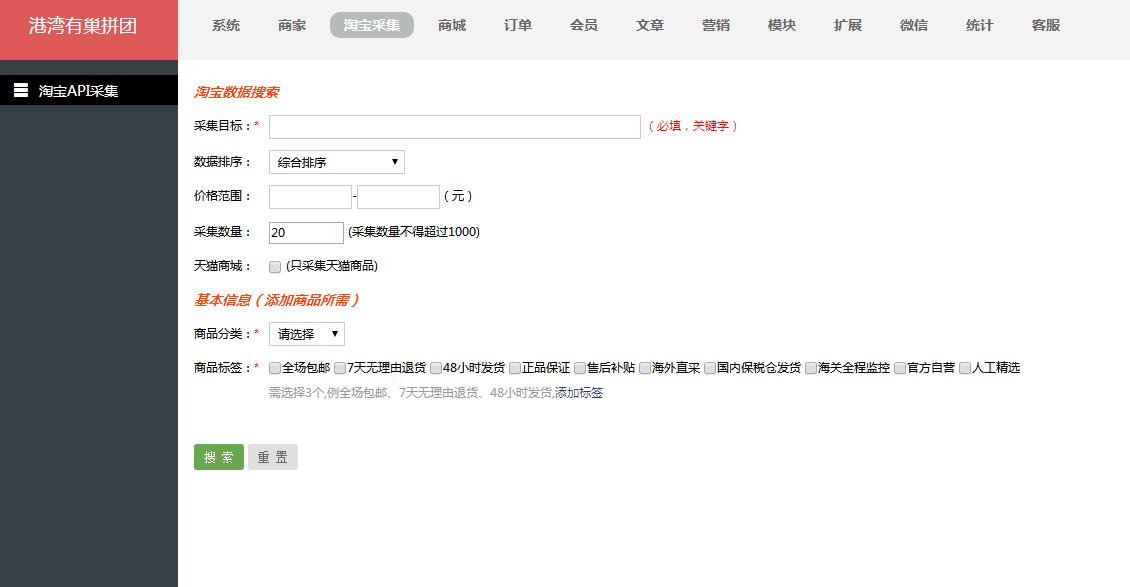The height and width of the screenshot is (587, 1130).
Task: Click the hamburger icon beside 淘宝API采集
Action: pyautogui.click(x=21, y=90)
